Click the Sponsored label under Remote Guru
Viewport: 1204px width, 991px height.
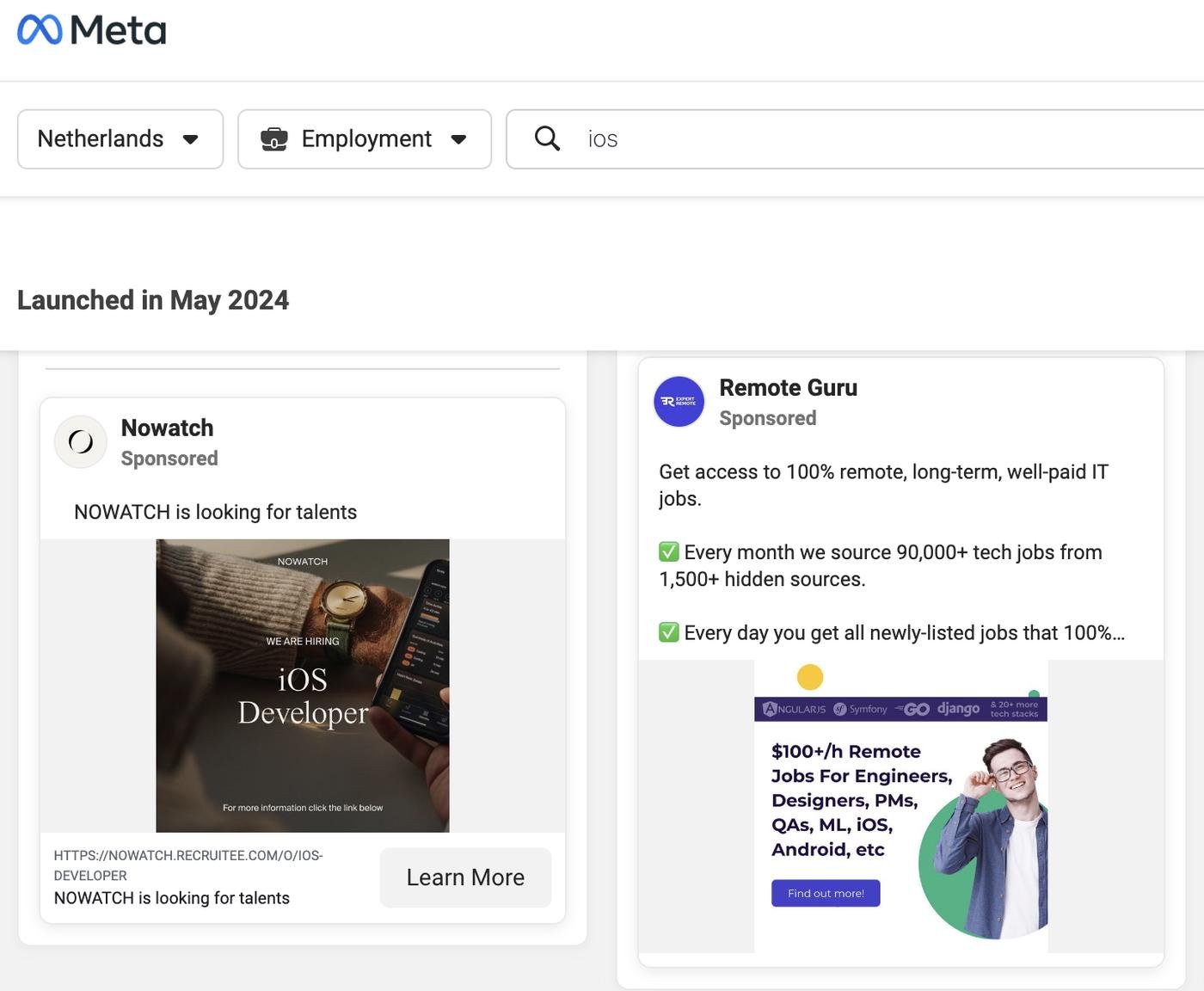(768, 418)
